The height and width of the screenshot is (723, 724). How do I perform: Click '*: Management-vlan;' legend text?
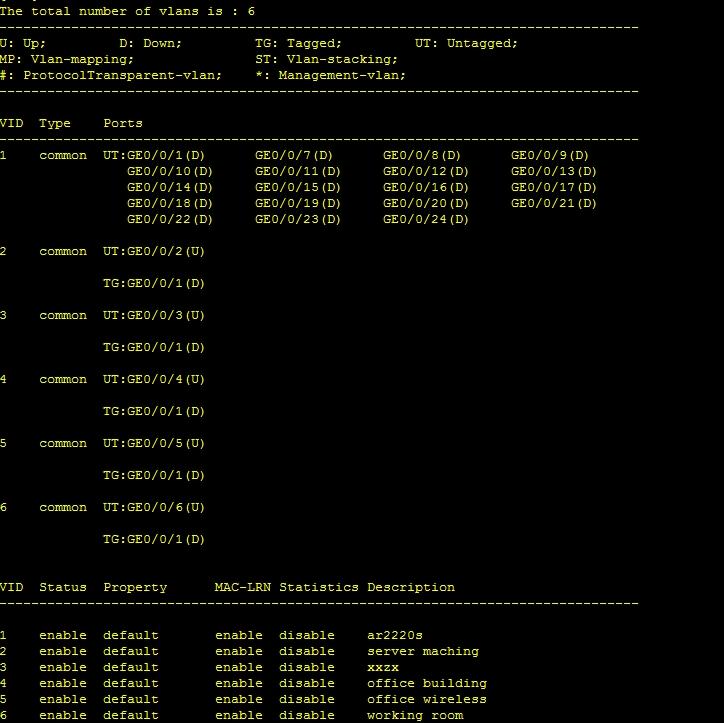[x=331, y=75]
